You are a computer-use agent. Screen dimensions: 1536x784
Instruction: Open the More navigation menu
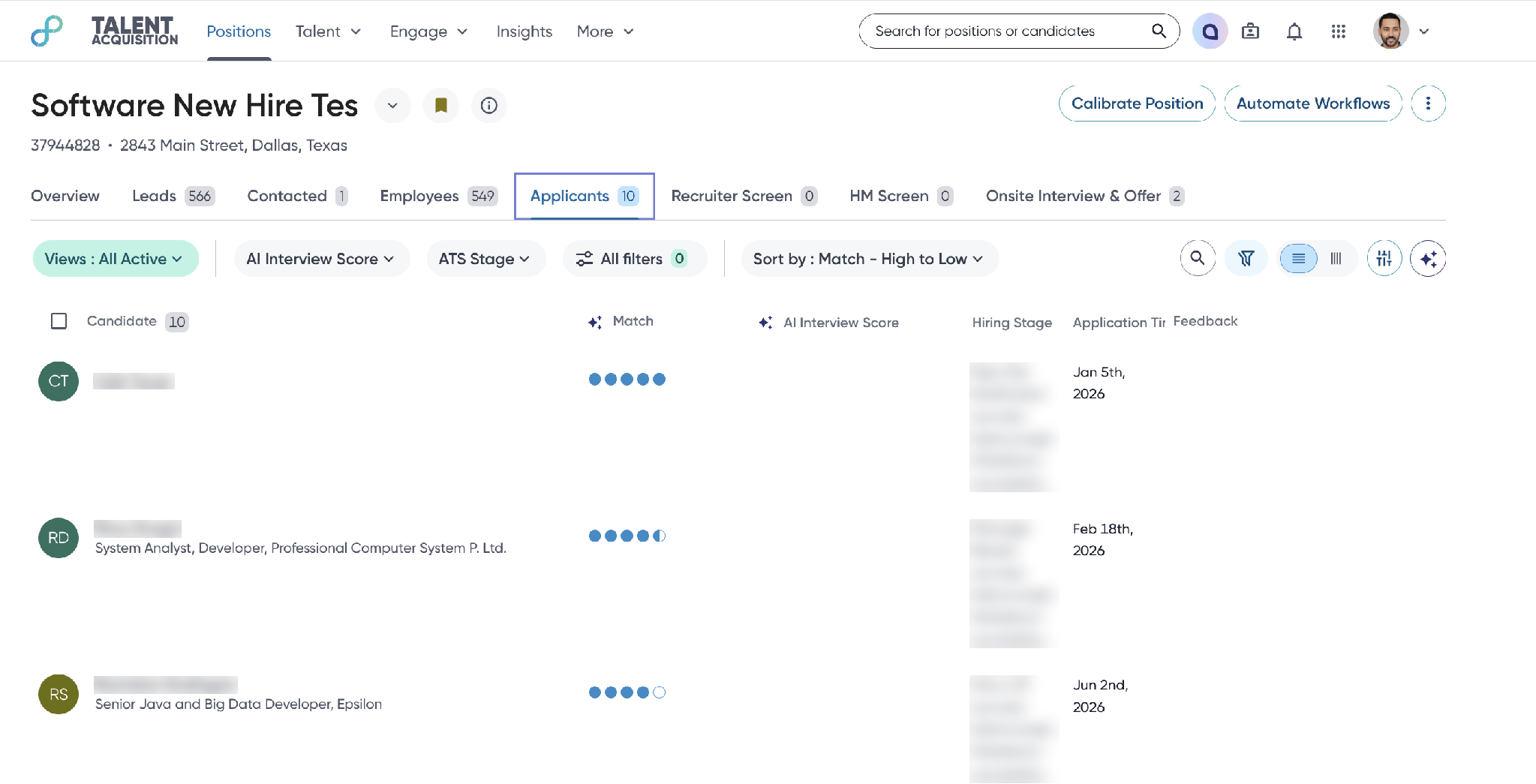606,32
